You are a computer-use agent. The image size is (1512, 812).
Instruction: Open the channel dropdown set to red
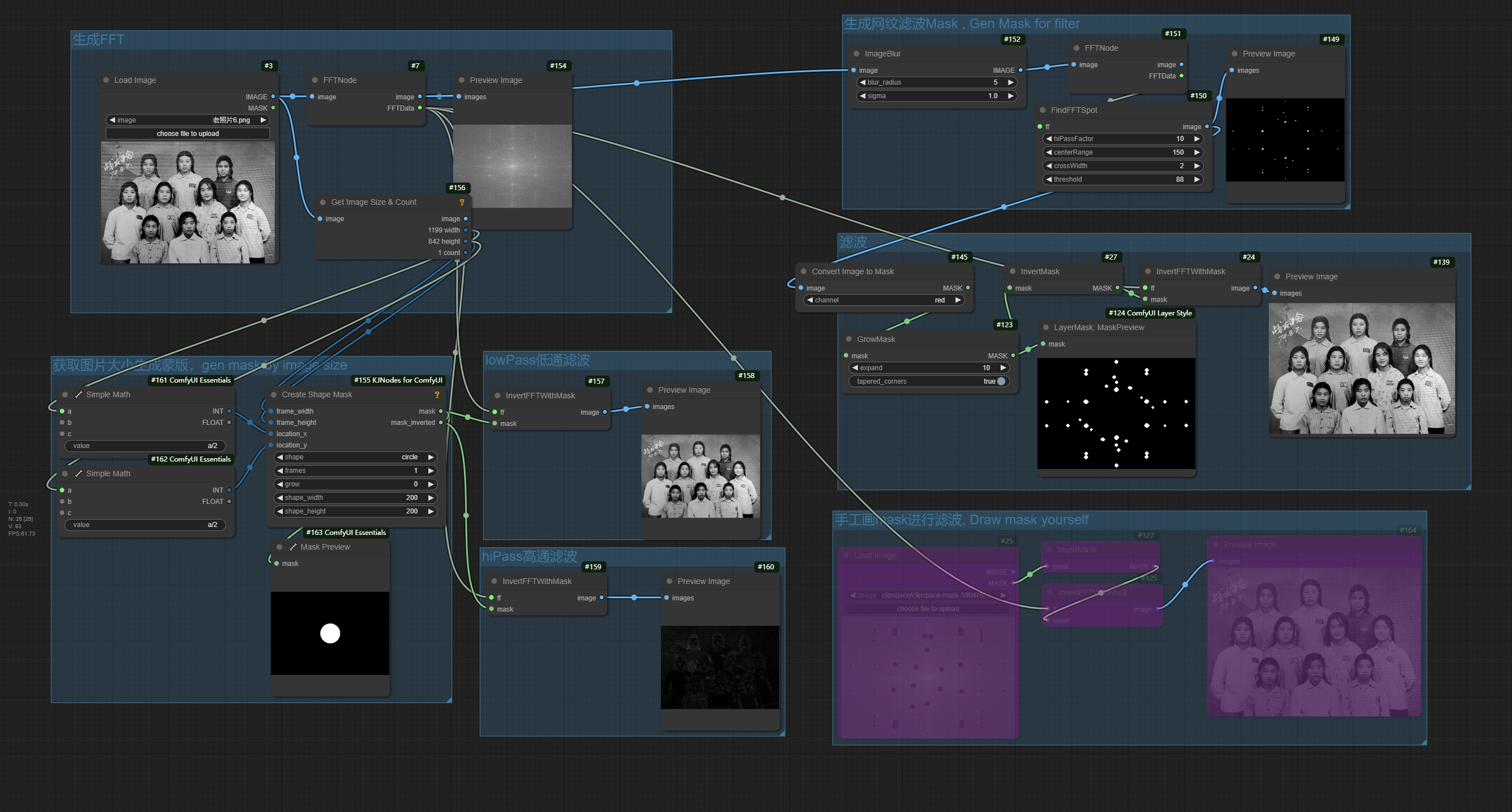tap(883, 300)
